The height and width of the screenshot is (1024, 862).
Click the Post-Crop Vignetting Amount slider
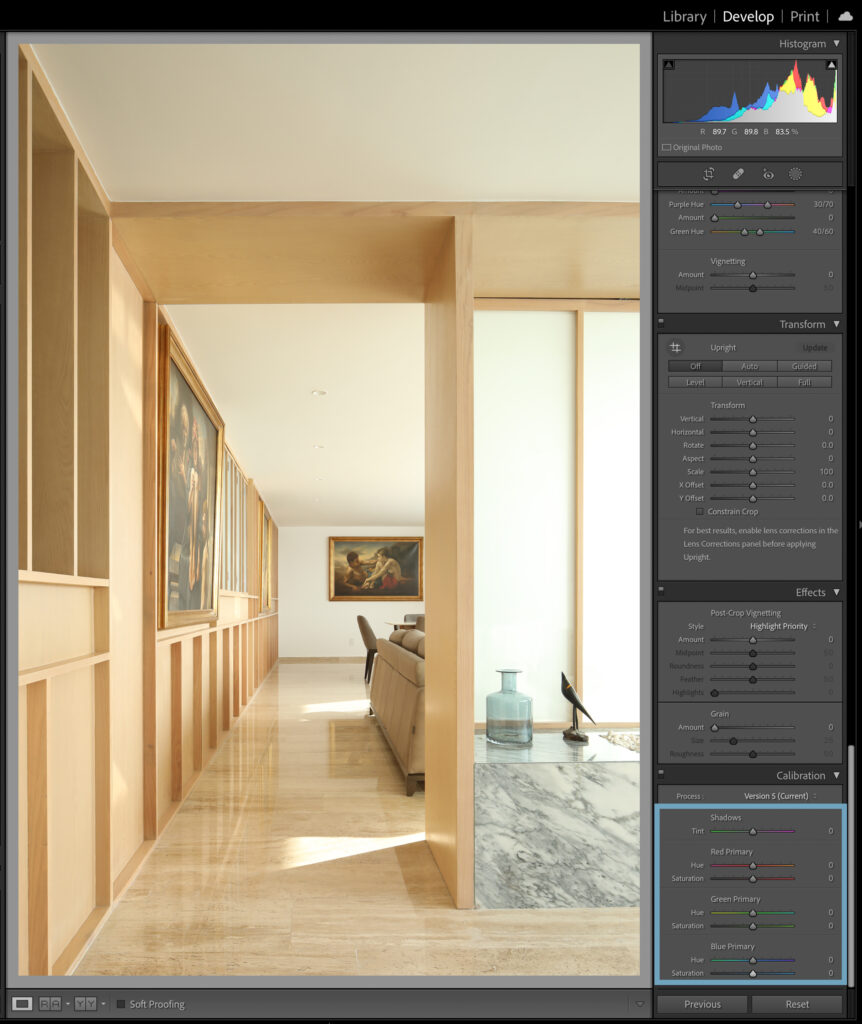(x=752, y=639)
